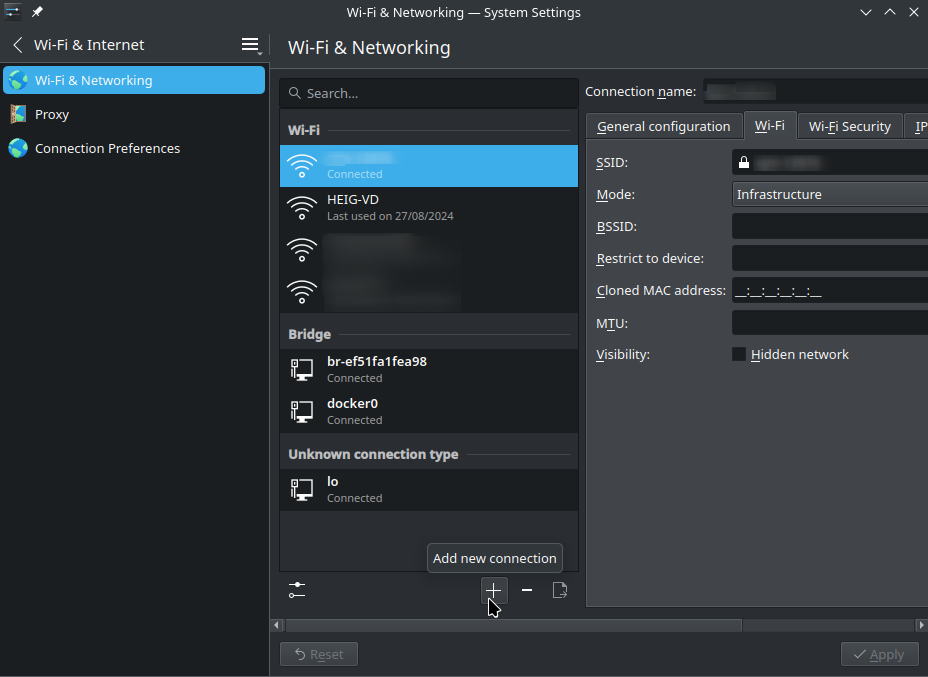
Task: Click the add new connection plus icon
Action: tap(494, 590)
